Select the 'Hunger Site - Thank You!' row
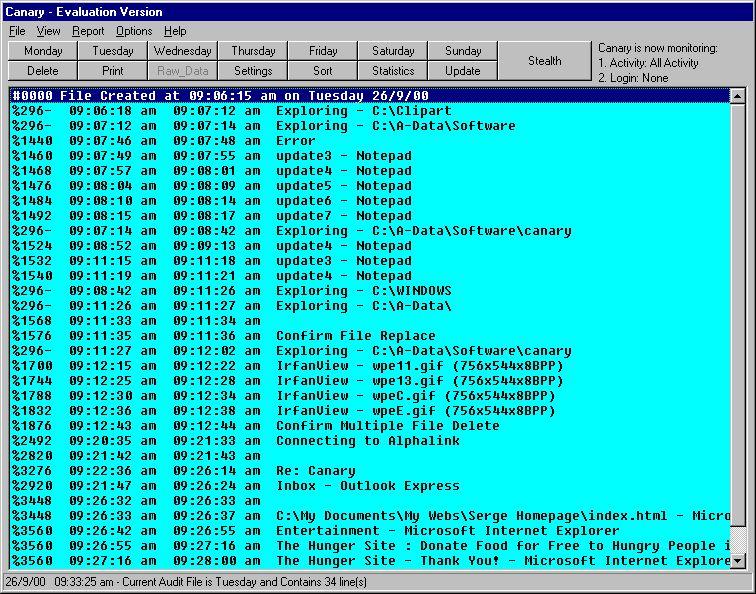Viewport: 756px width, 594px height. [x=370, y=561]
